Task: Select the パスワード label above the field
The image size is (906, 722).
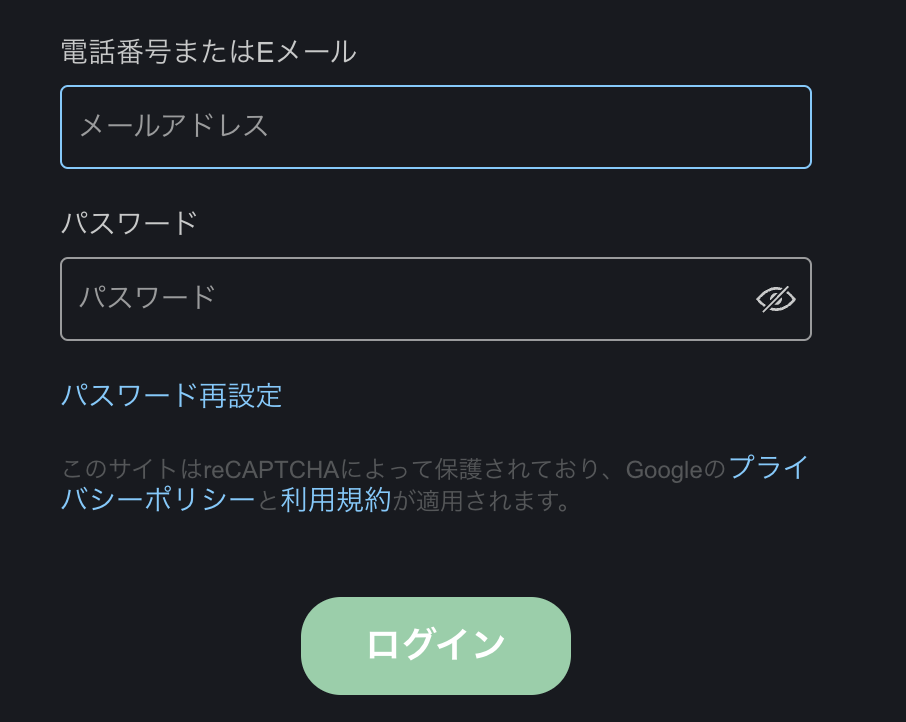Action: pyautogui.click(x=129, y=224)
